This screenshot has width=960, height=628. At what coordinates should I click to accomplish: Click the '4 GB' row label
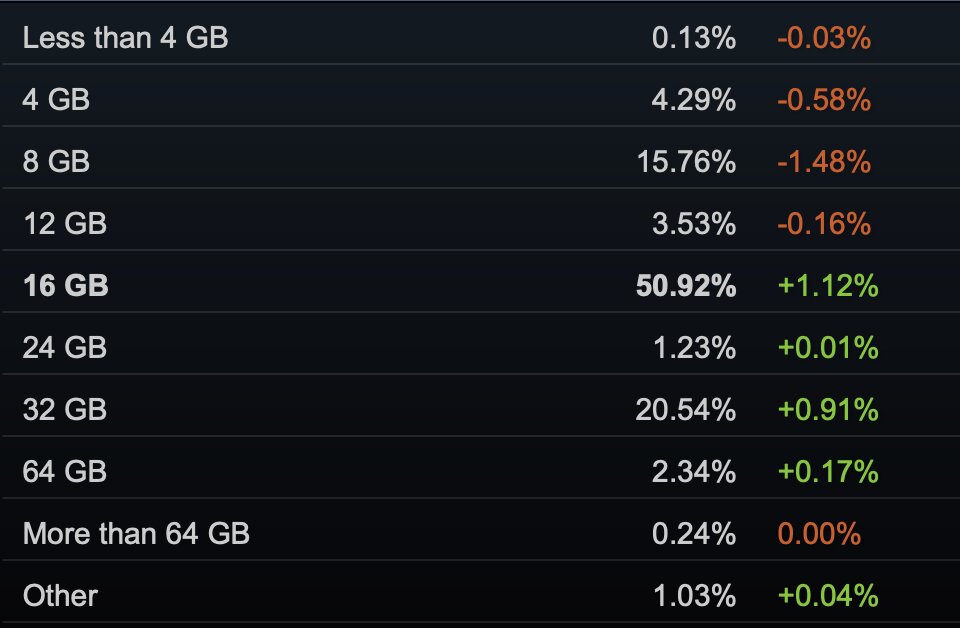click(x=56, y=99)
